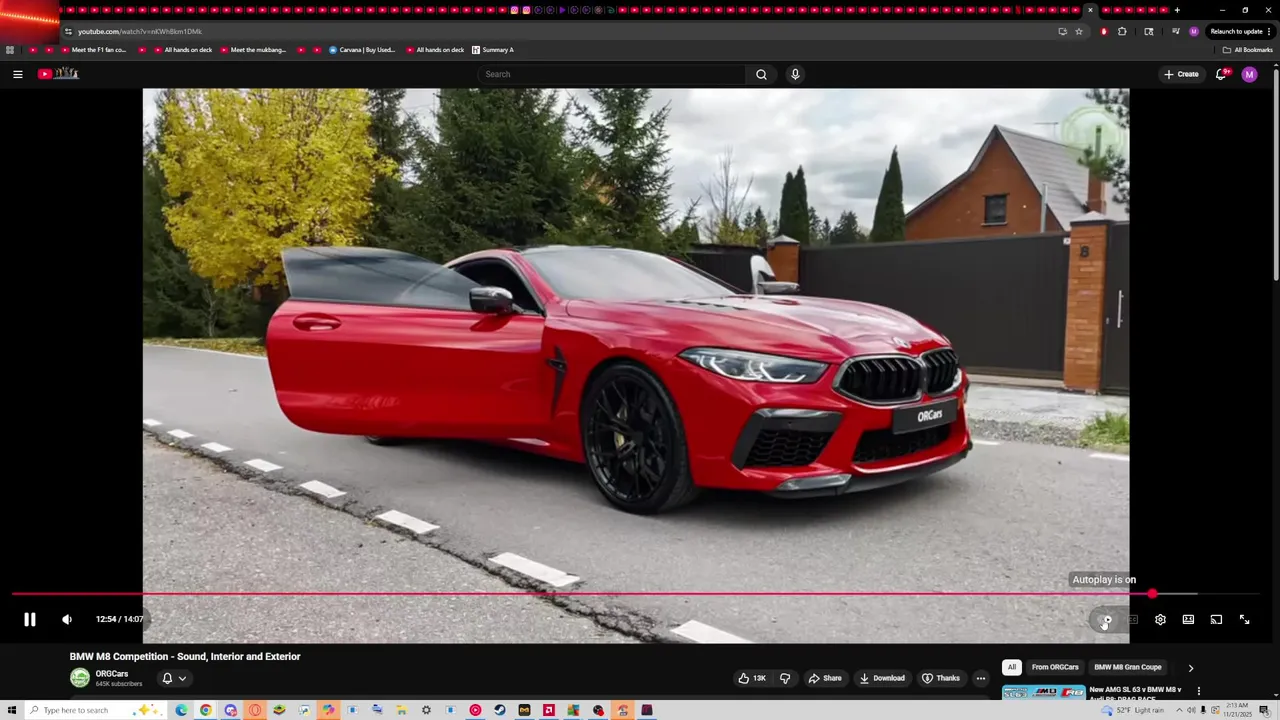The width and height of the screenshot is (1280, 720).
Task: Open 'Summary A' bookmark
Action: [x=492, y=50]
